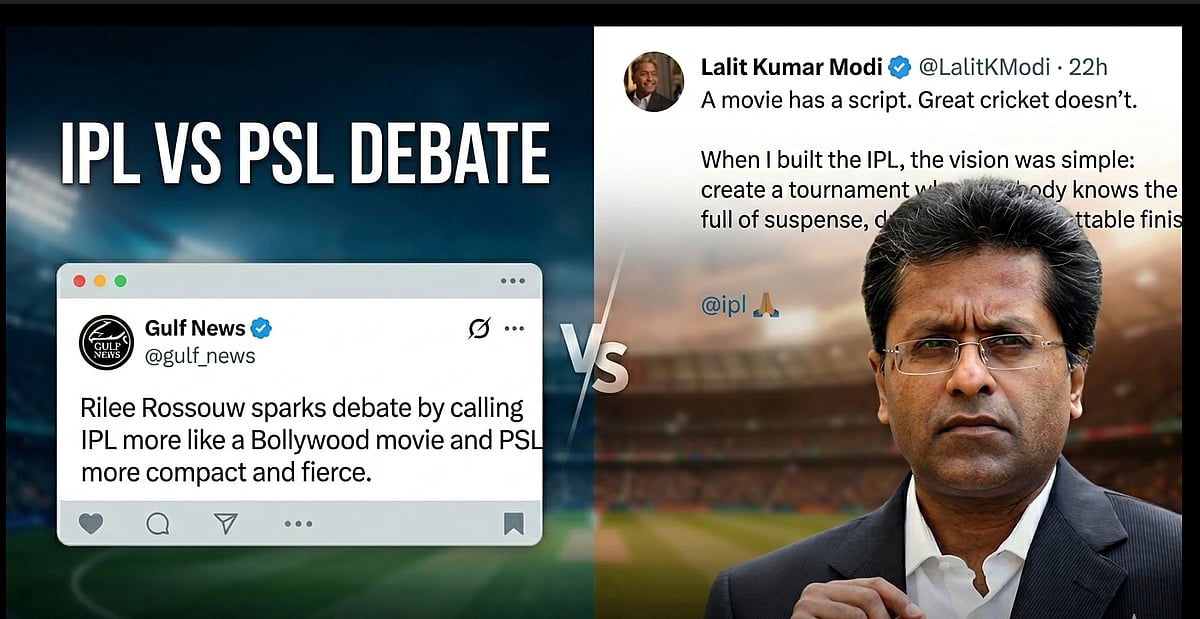
Task: Click the yellow window dot
Action: pos(99,281)
